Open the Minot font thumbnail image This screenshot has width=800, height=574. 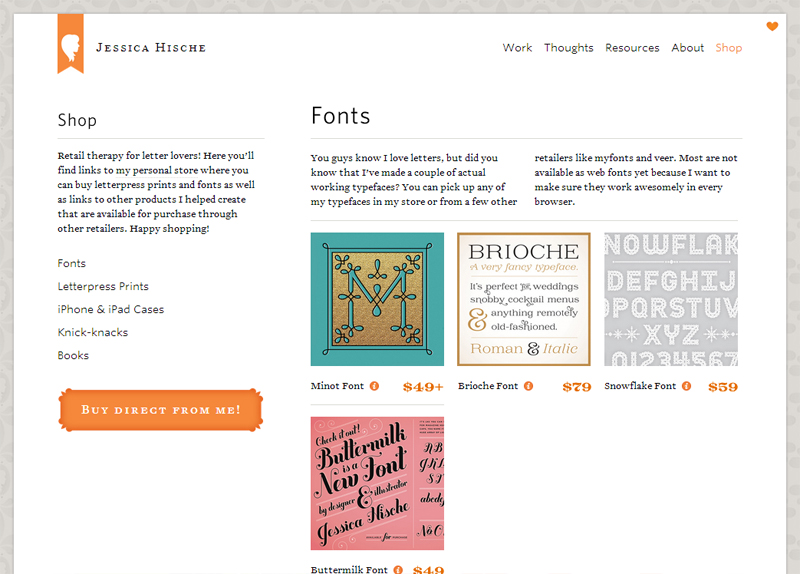pyautogui.click(x=377, y=299)
